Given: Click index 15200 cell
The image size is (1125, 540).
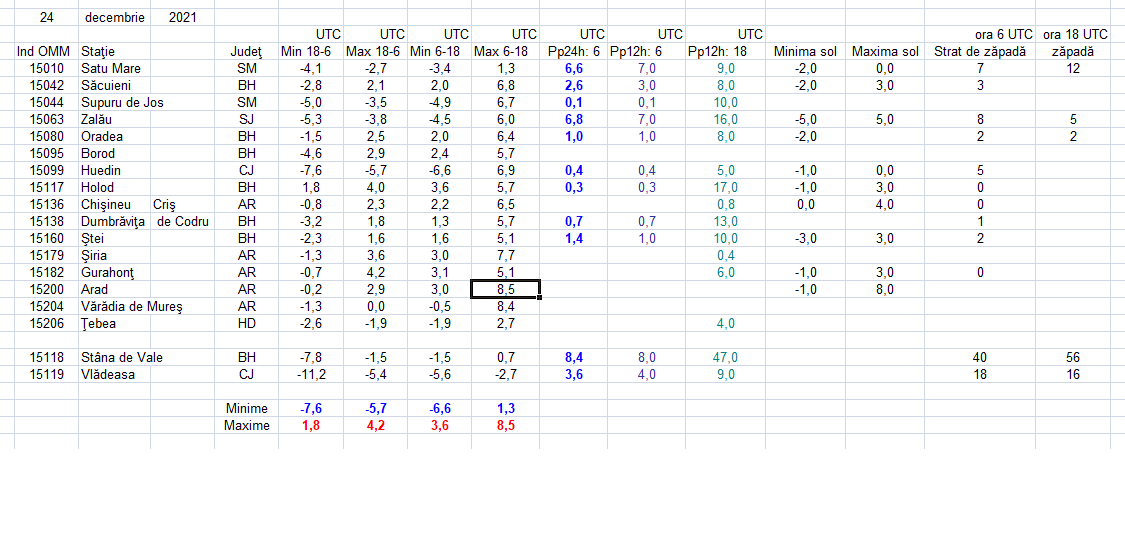Looking at the screenshot, I should tap(47, 289).
